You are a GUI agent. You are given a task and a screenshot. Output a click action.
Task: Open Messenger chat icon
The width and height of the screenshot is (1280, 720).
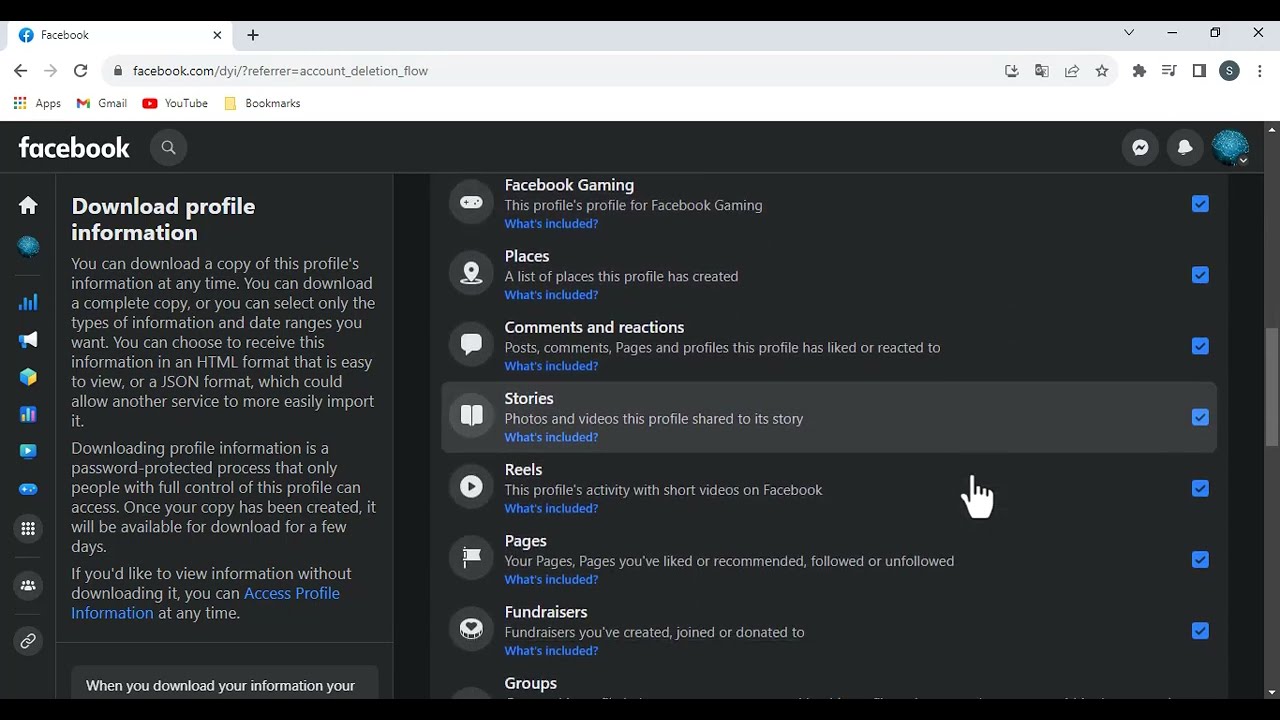pyautogui.click(x=1140, y=148)
